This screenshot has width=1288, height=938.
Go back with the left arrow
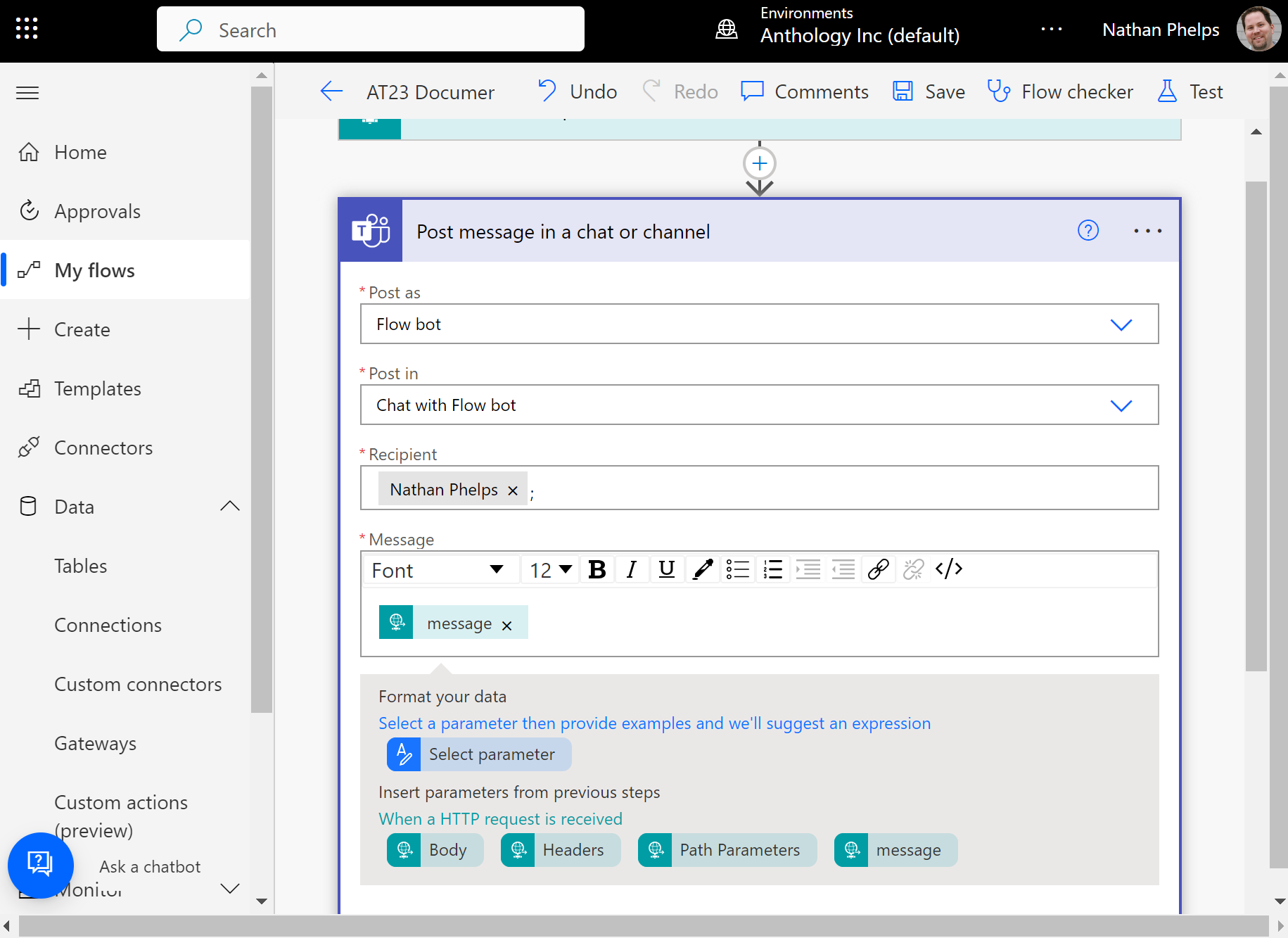coord(331,91)
